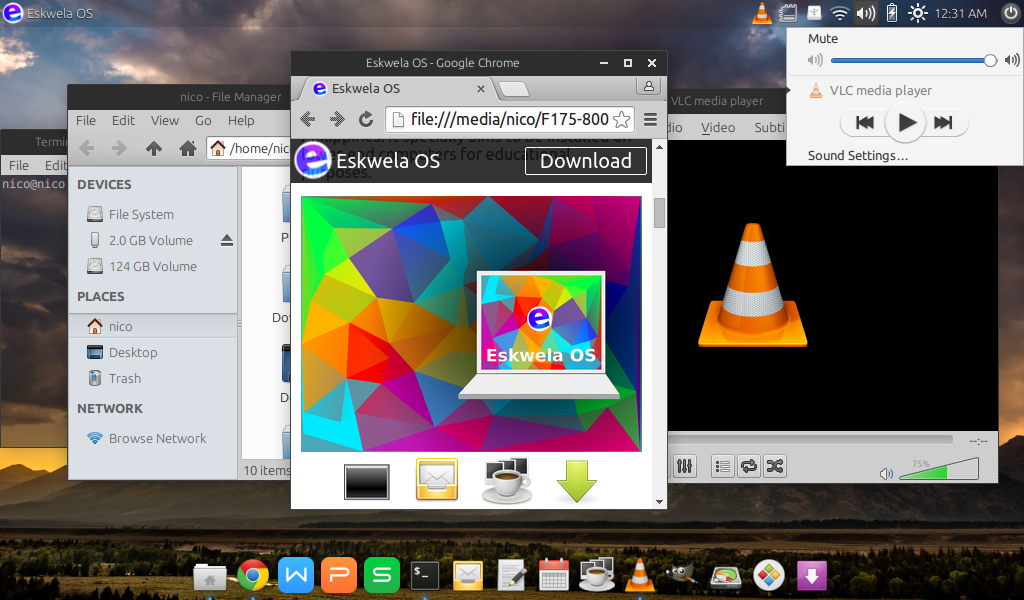
Task: Mute VLC via speaker icon
Action: pyautogui.click(x=886, y=474)
